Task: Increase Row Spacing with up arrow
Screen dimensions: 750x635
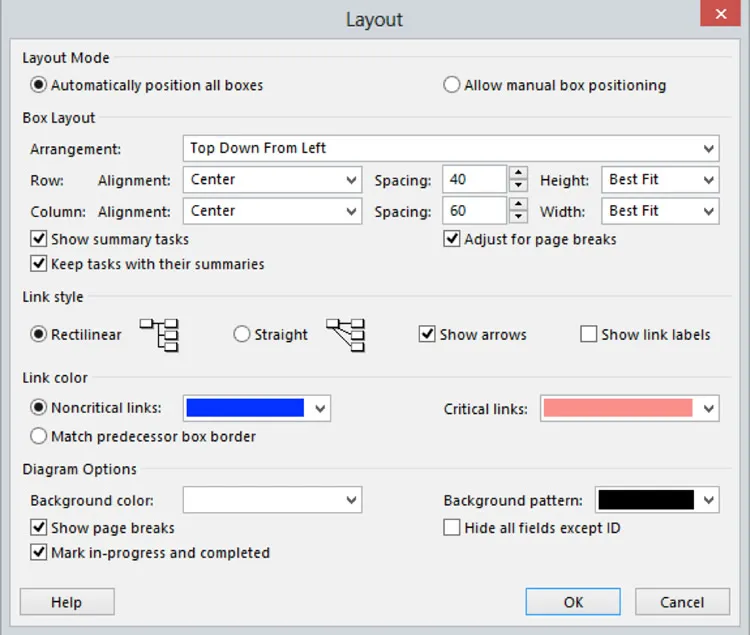Action: coord(518,174)
